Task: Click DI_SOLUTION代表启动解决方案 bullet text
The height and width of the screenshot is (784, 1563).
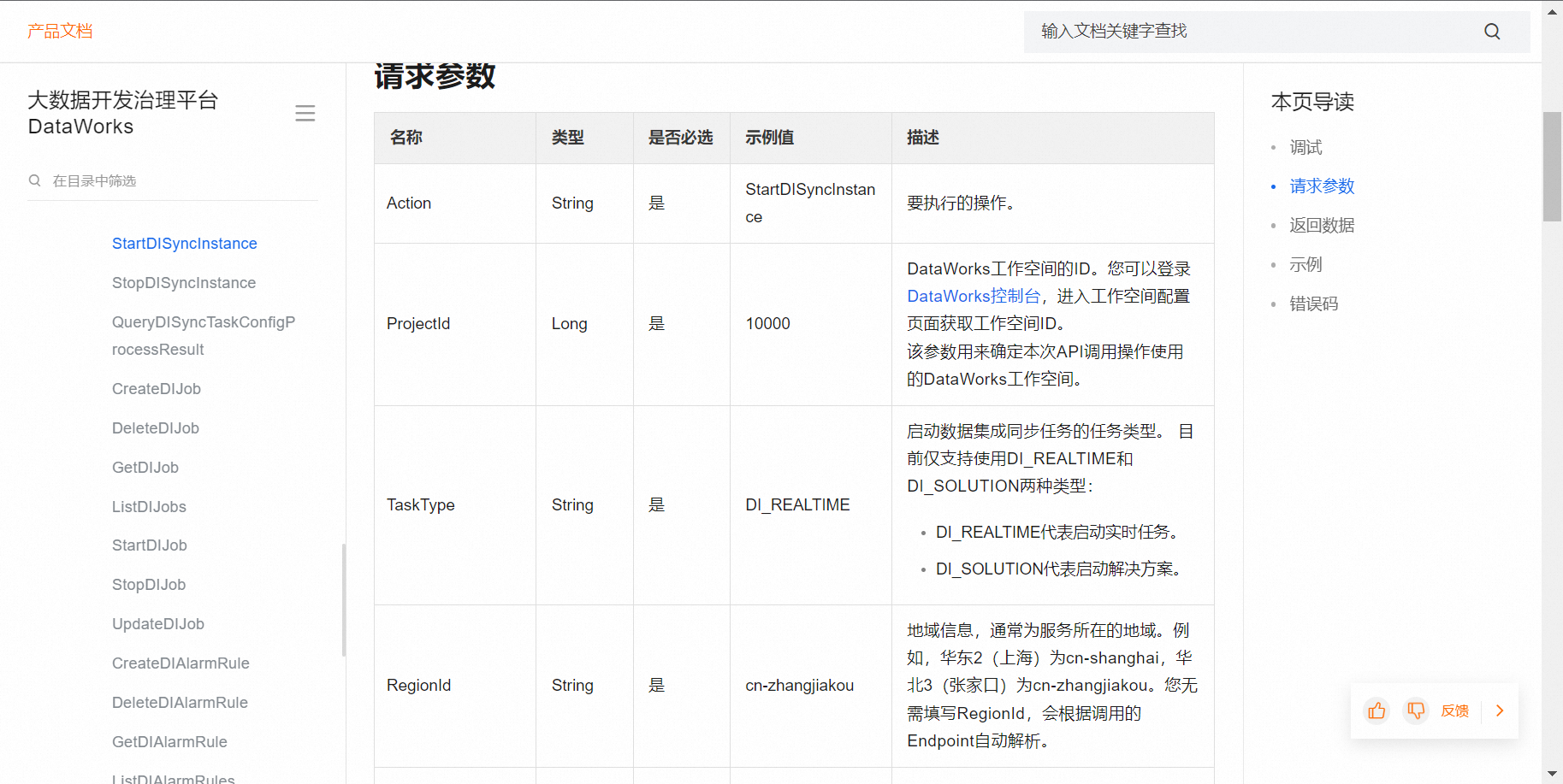Action: tap(1059, 569)
